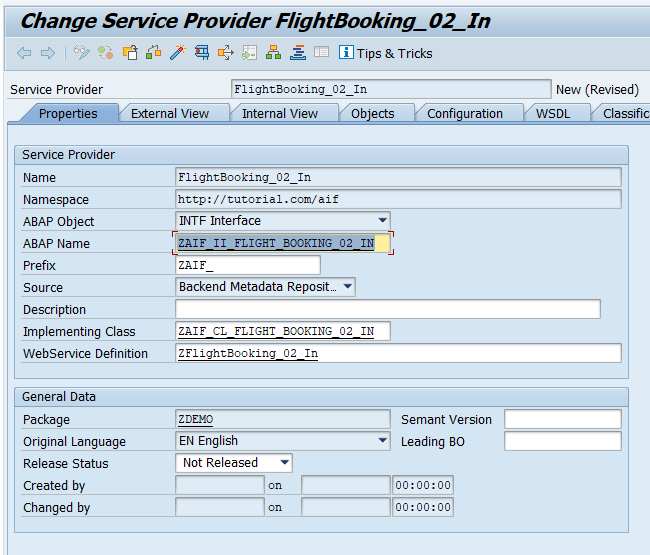Click the Test vise icon

[x=202, y=53]
